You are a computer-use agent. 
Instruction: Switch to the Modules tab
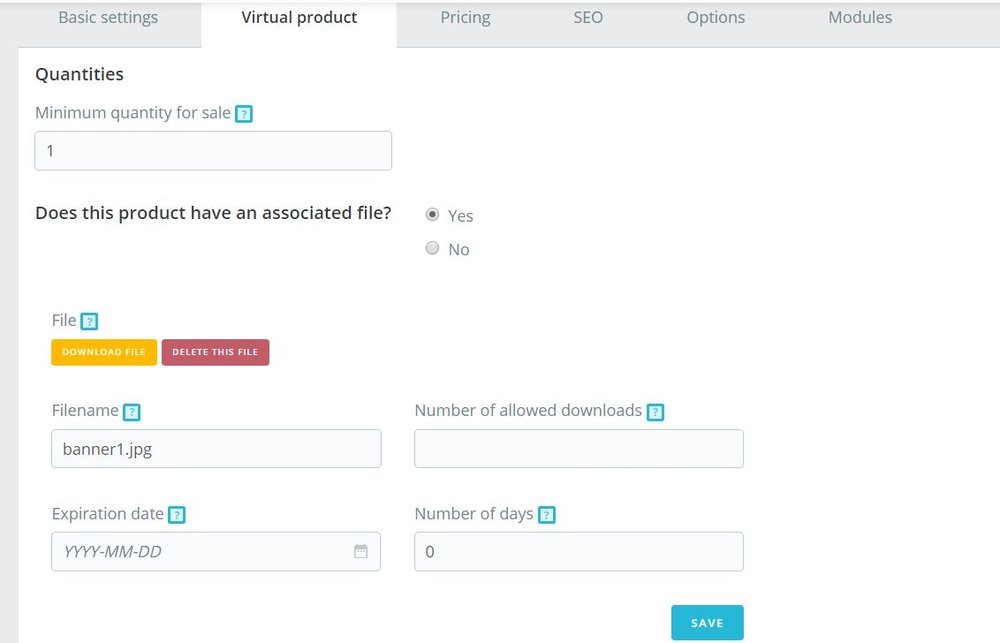pos(860,17)
